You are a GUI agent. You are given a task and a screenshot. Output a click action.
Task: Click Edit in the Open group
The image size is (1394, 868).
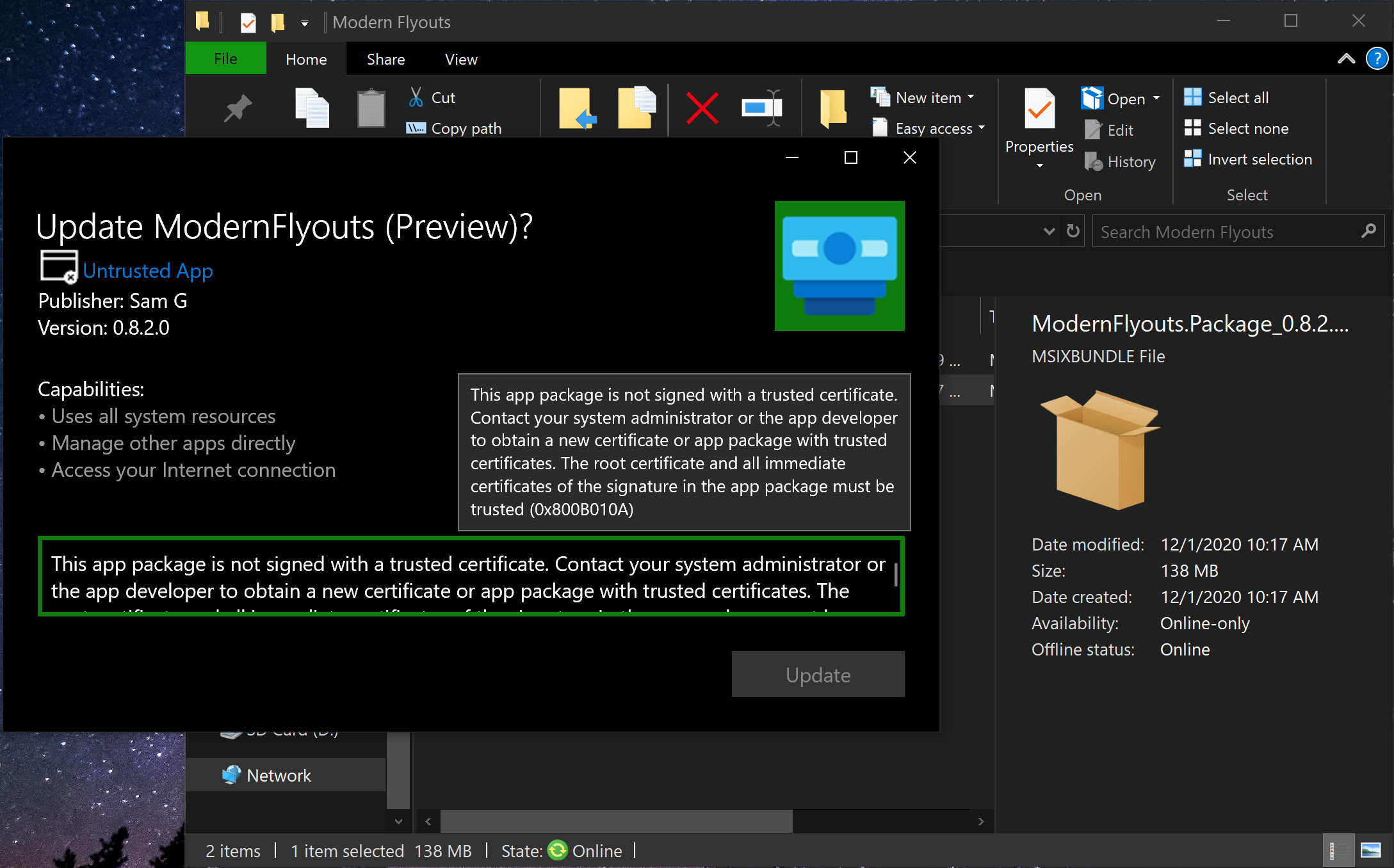tap(1109, 130)
